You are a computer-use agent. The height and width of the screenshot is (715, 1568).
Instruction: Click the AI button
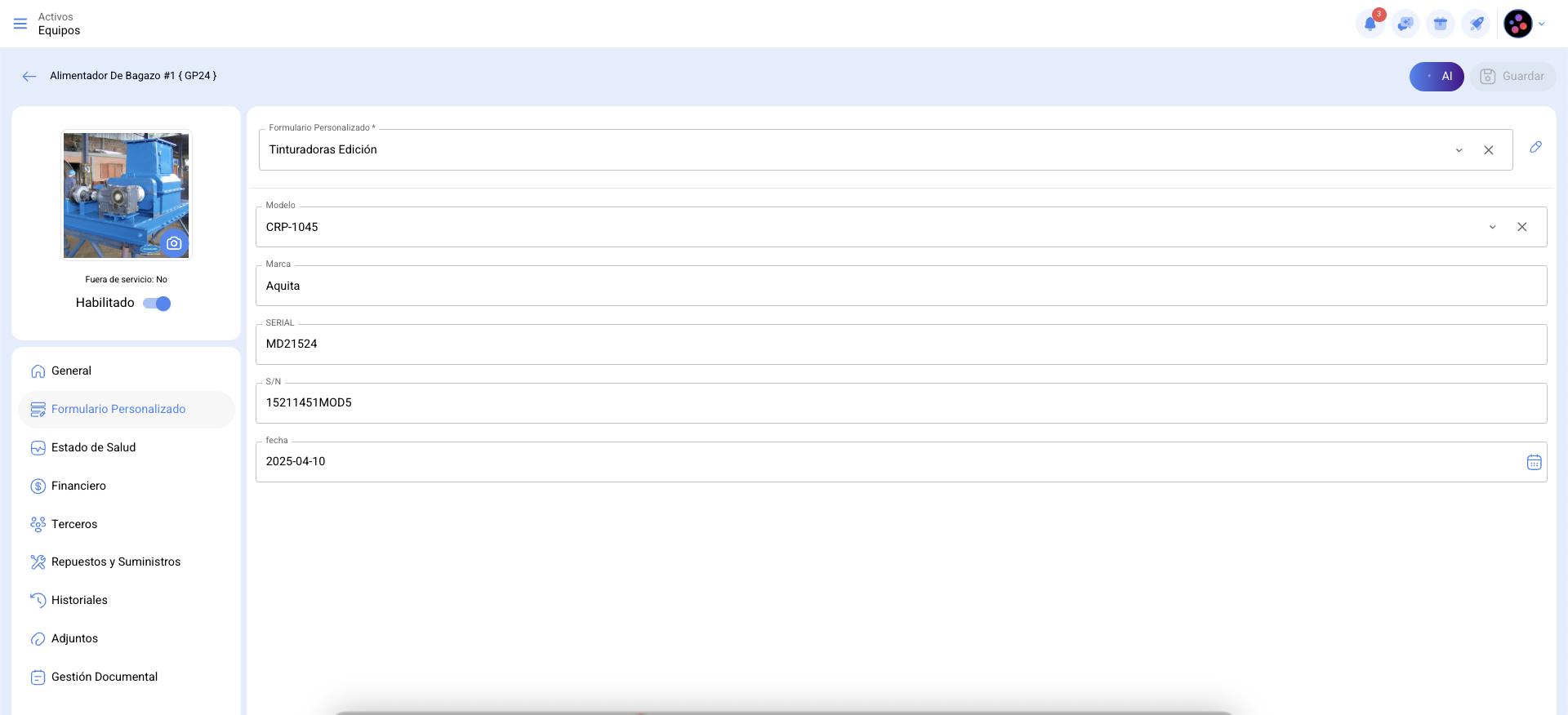(x=1437, y=76)
